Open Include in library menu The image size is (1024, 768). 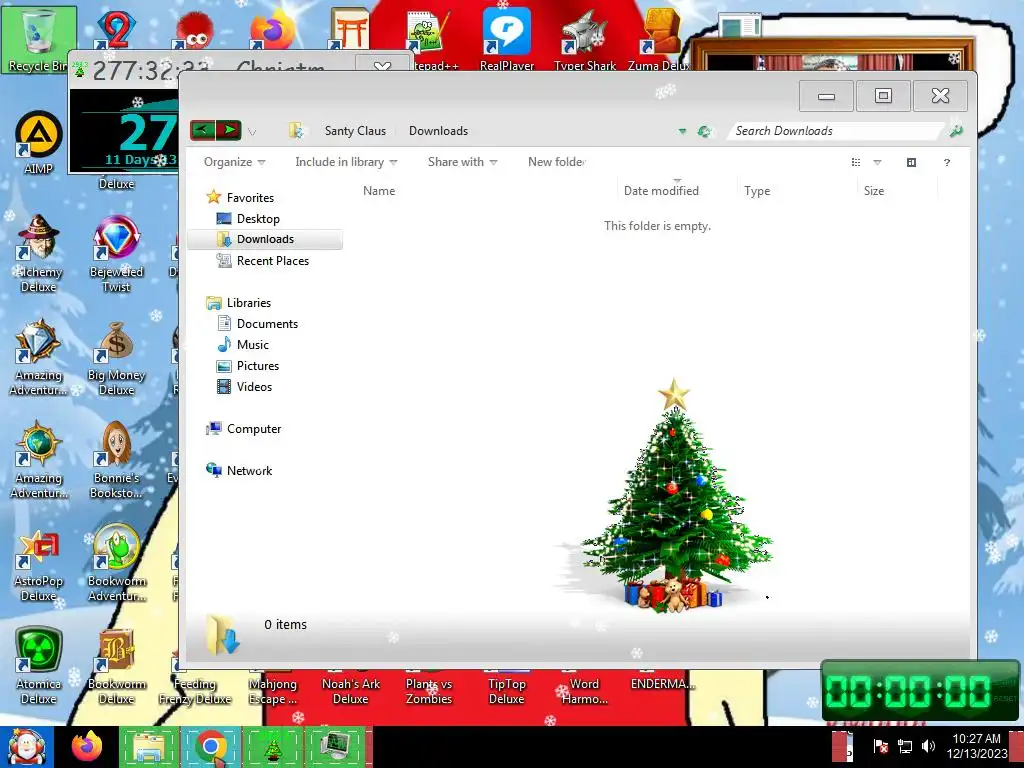pos(345,162)
